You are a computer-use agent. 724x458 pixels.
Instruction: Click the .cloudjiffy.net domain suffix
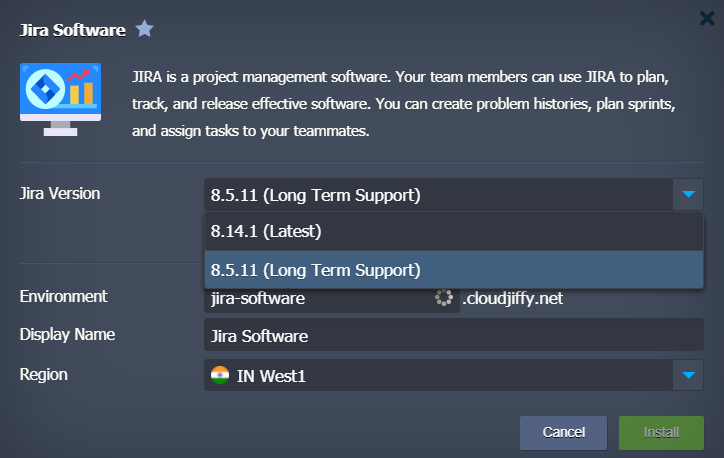513,298
